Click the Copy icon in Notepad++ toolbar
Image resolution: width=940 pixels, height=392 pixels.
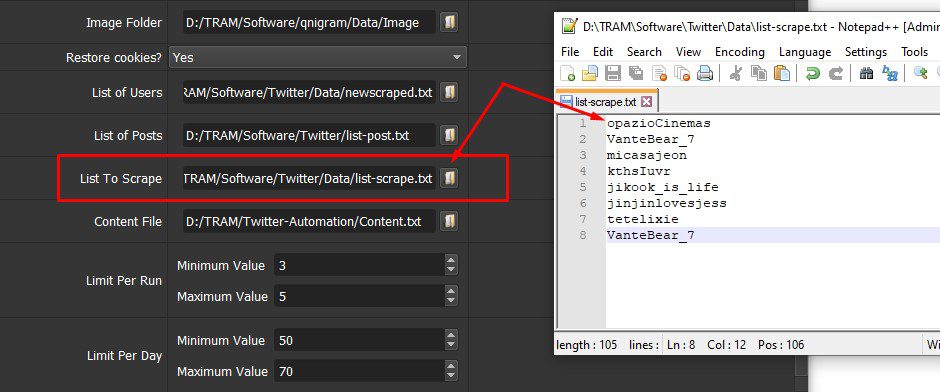tap(759, 74)
